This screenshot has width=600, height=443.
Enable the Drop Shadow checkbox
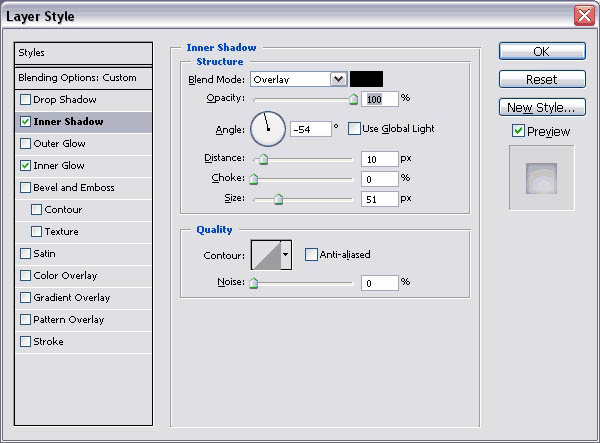point(25,100)
